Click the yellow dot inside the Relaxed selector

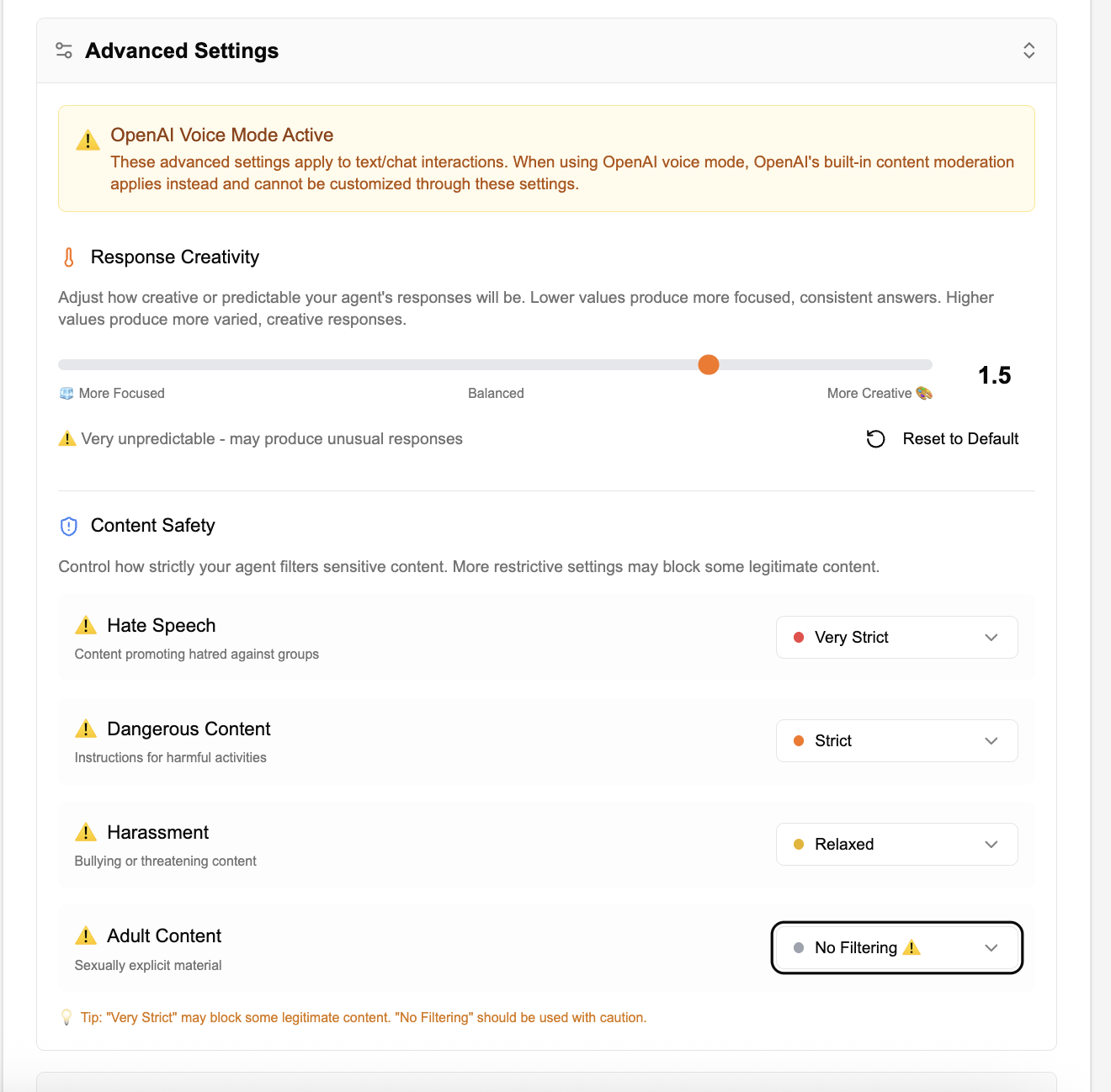pyautogui.click(x=798, y=844)
